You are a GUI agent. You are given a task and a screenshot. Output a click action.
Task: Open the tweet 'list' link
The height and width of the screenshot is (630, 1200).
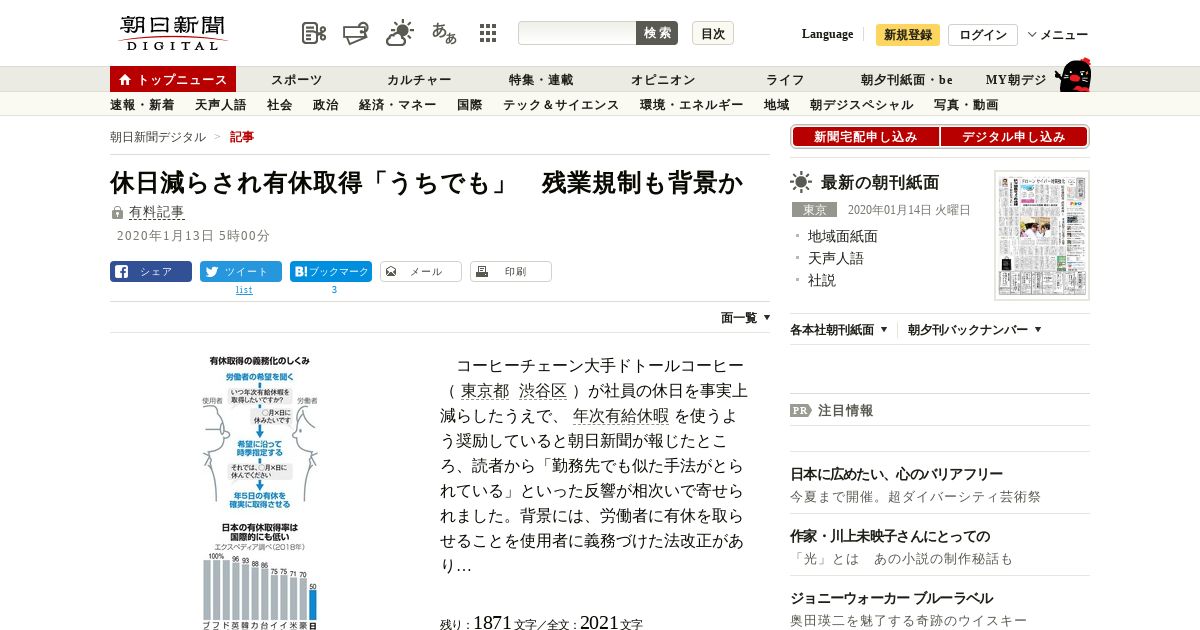[244, 290]
